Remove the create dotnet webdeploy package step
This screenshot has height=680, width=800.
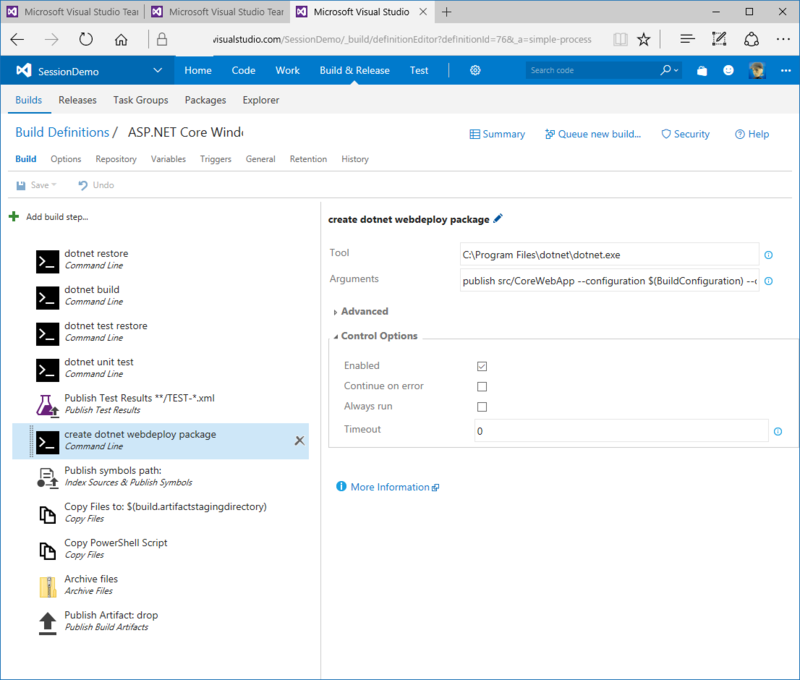tap(299, 440)
